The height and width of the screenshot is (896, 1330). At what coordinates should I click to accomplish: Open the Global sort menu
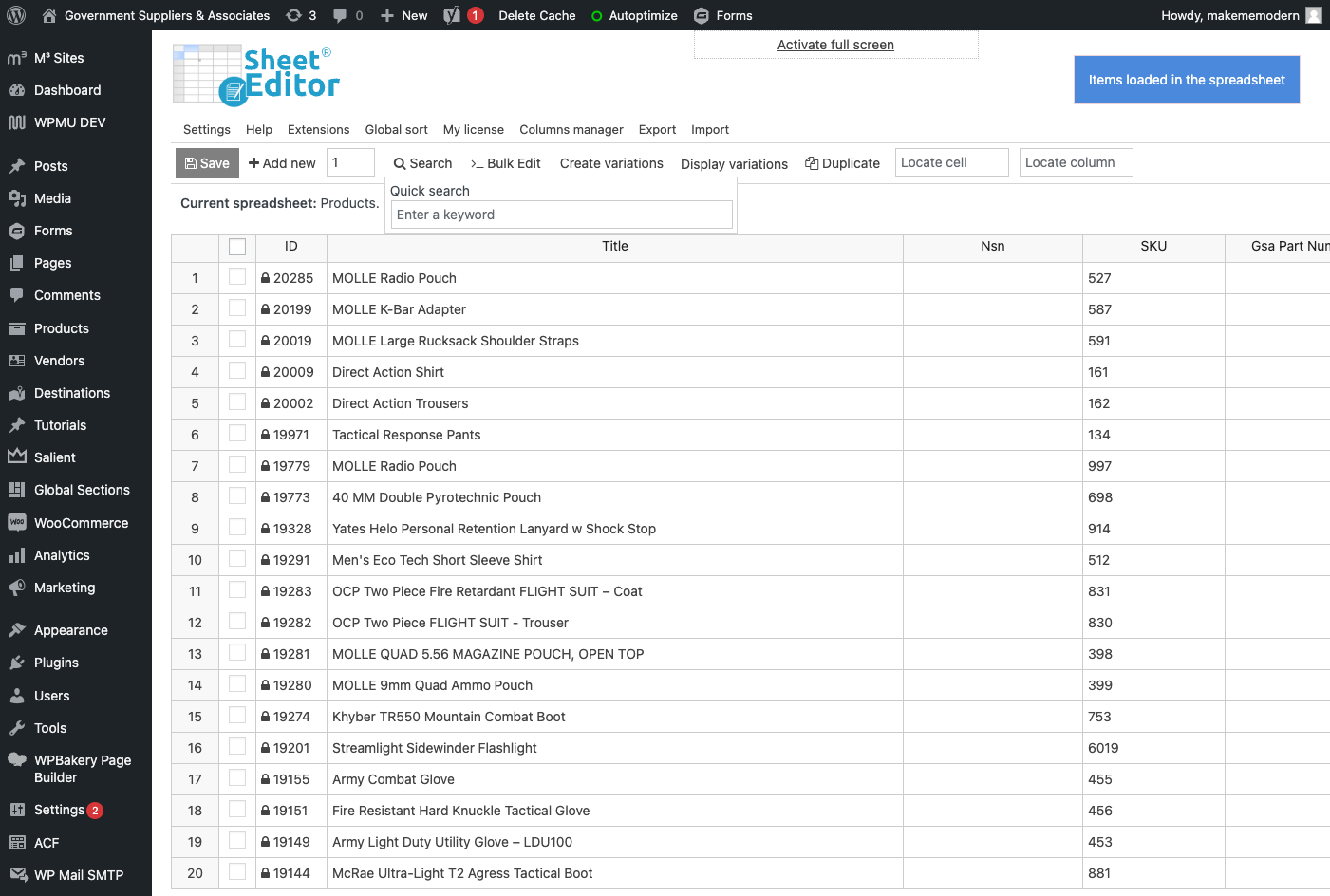396,130
